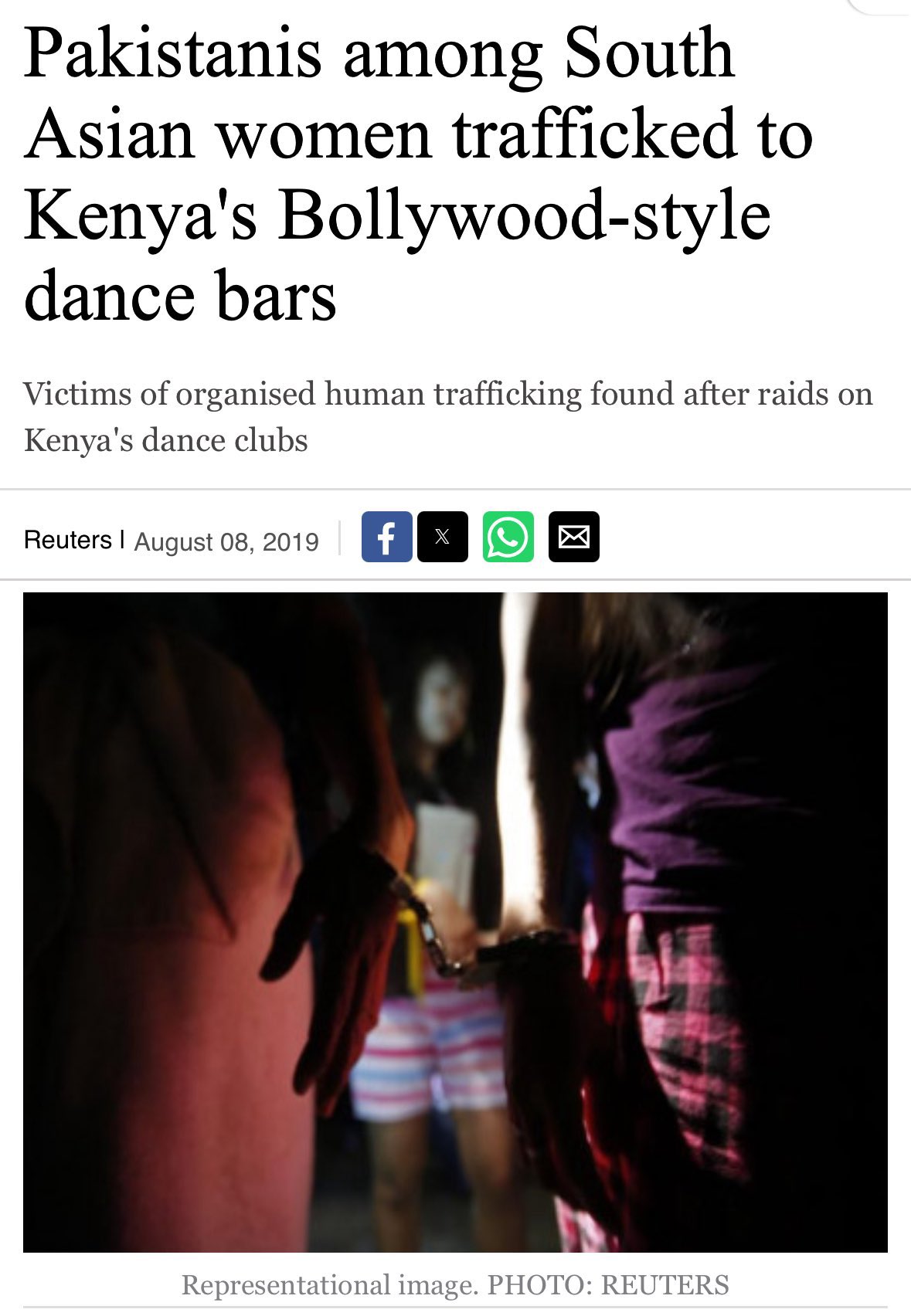Share article on Facebook
Screen dimensions: 911x1316
coord(386,536)
